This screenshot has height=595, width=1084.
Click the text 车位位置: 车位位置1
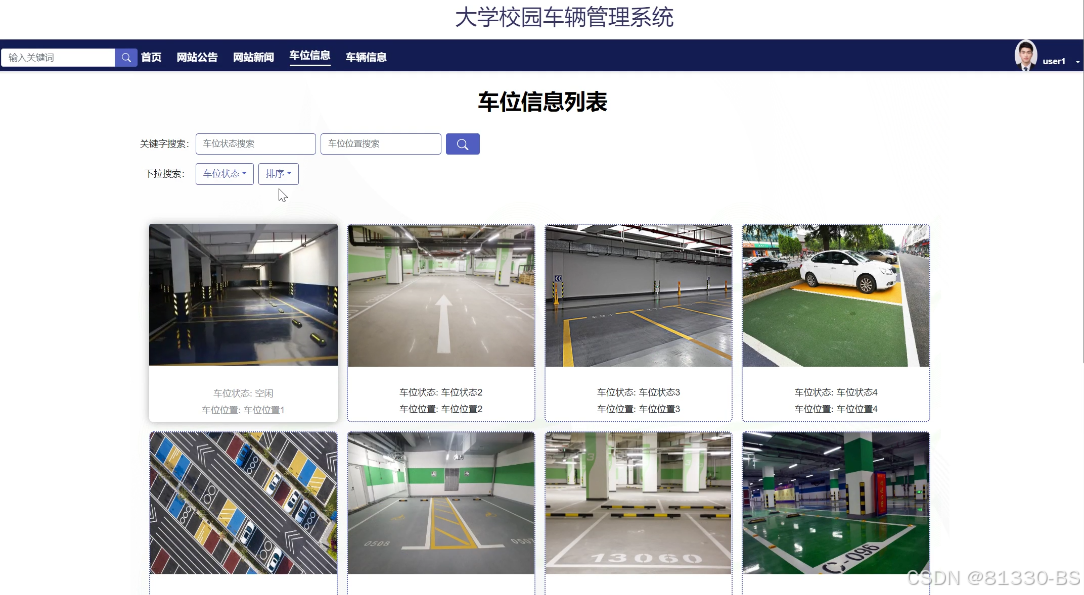click(x=243, y=410)
